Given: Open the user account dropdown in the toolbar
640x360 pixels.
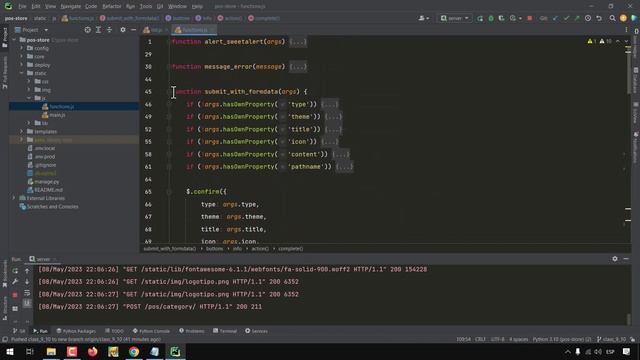Looking at the screenshot, I should 424,18.
